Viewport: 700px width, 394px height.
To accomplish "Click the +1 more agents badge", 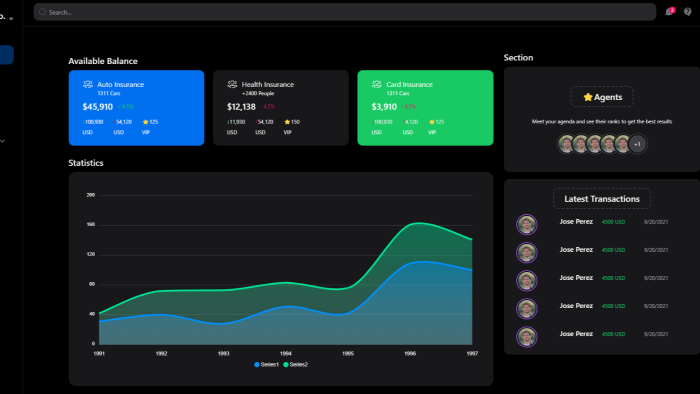I will [637, 144].
